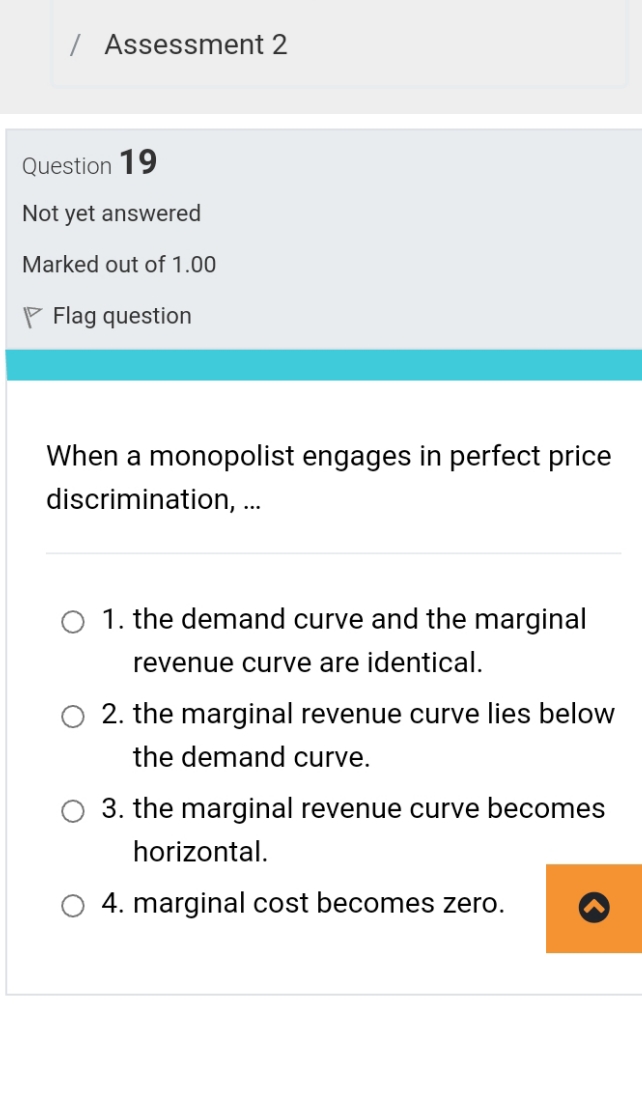This screenshot has width=642, height=1096.
Task: Choose option 2, marginal revenue below demand
Action: pos(72,716)
